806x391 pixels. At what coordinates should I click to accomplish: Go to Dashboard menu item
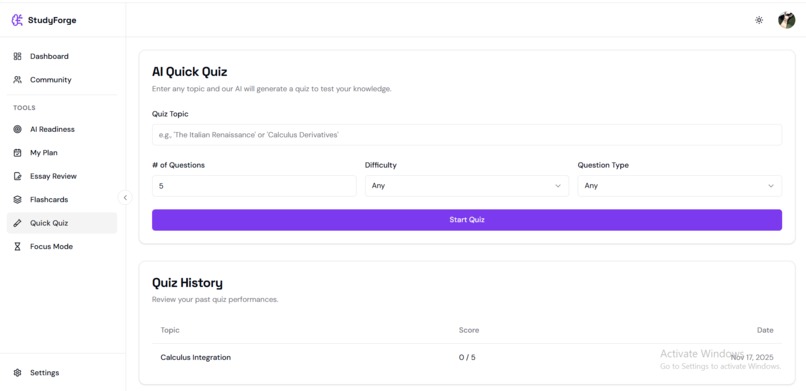coord(49,56)
